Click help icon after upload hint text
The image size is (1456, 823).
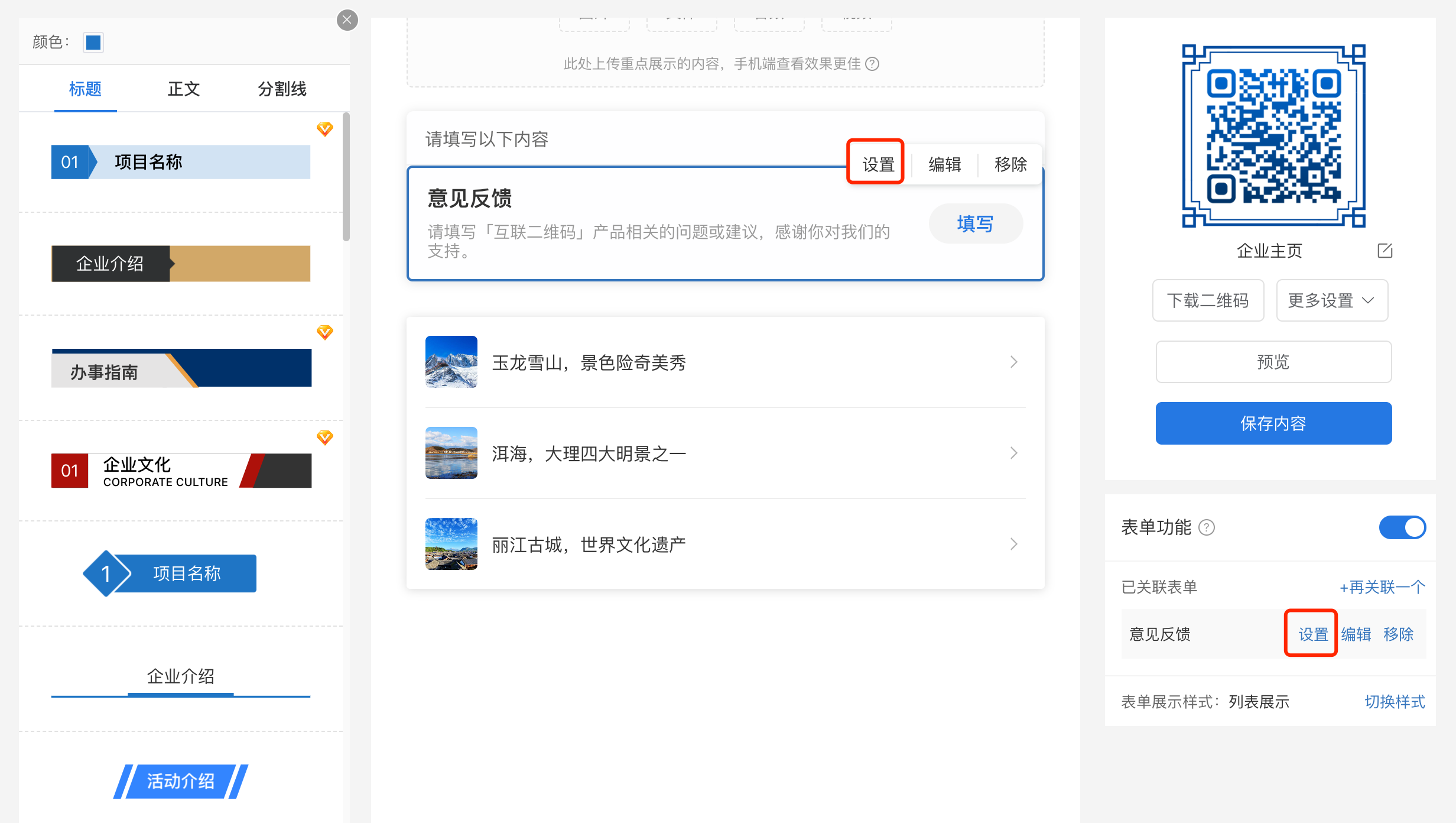872,64
